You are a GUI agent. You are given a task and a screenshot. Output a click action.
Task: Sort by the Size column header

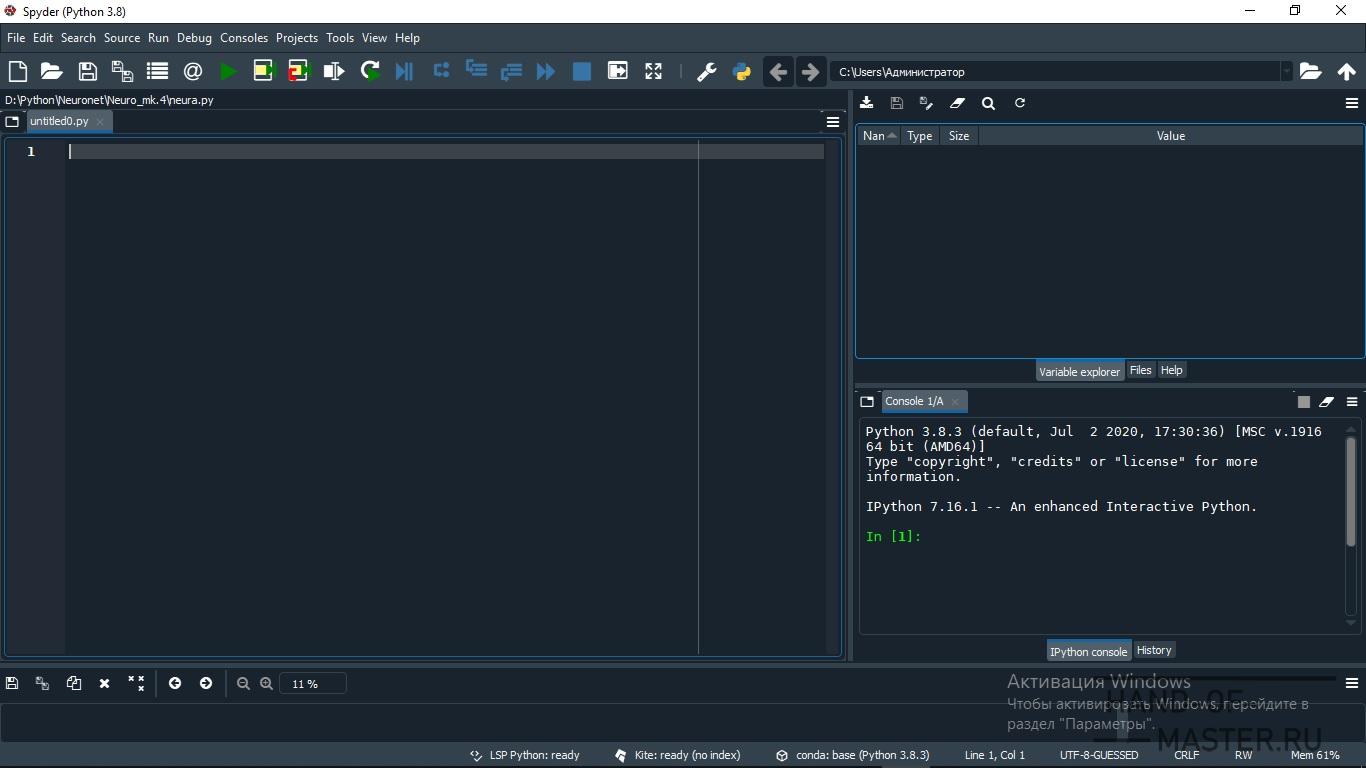click(x=958, y=136)
